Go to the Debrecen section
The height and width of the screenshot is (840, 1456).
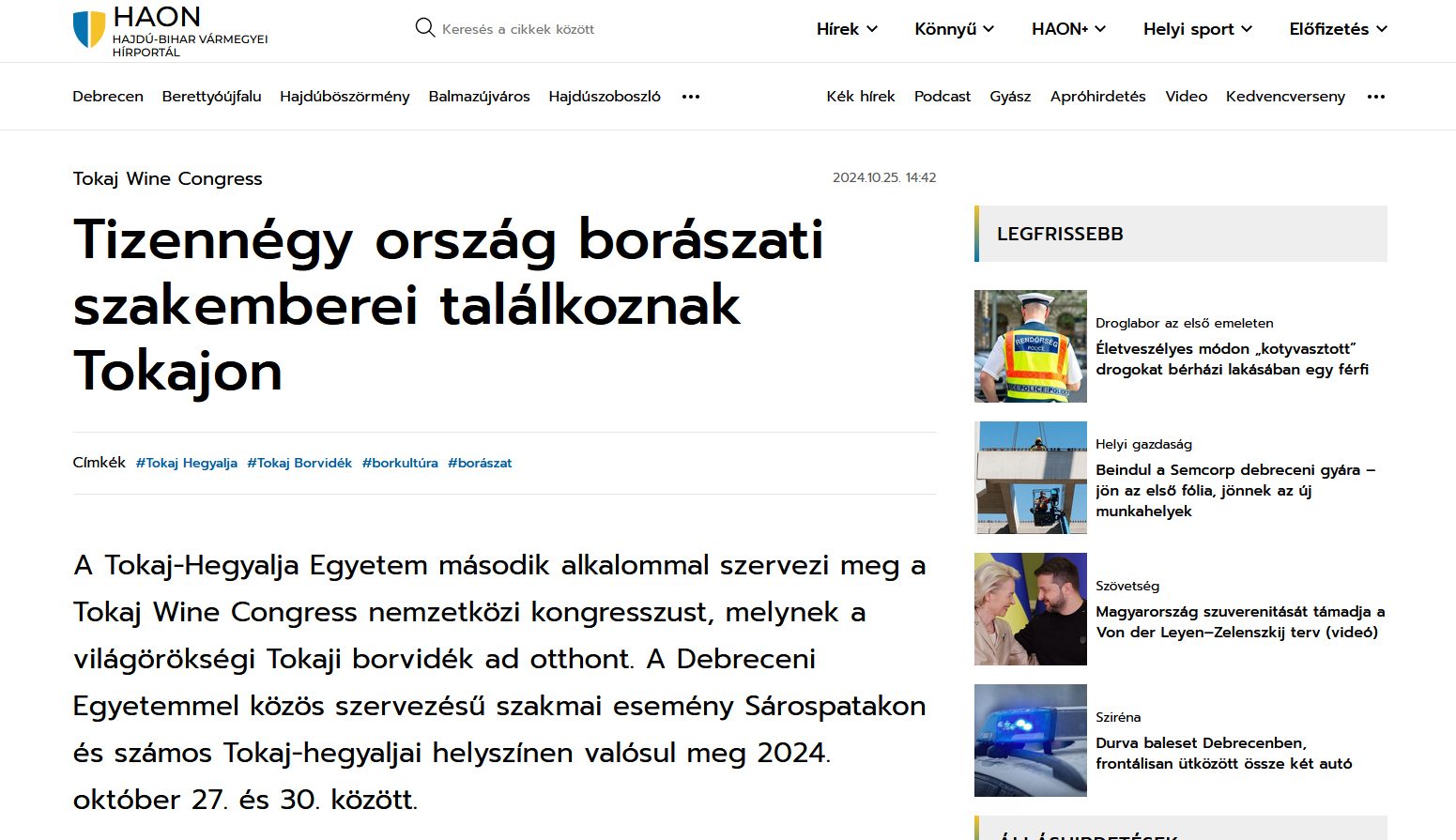108,97
